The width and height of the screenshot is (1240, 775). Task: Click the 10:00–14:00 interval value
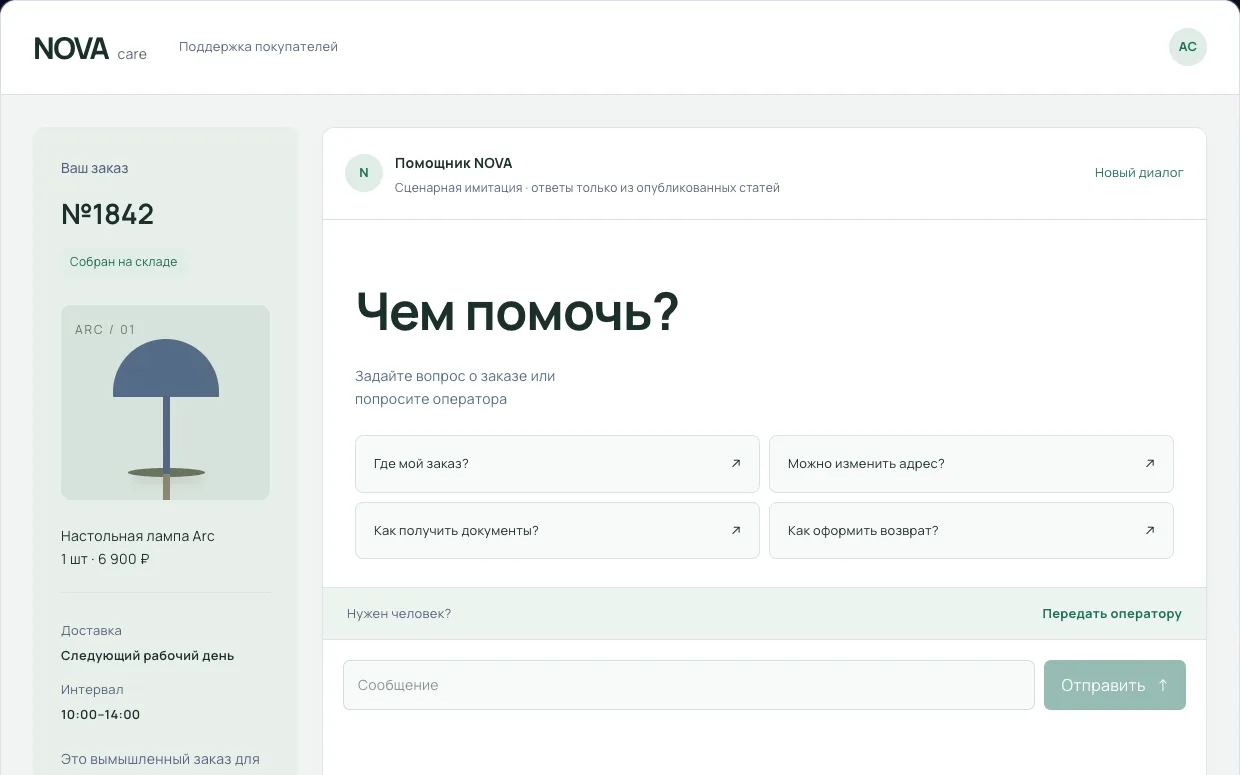tap(101, 715)
